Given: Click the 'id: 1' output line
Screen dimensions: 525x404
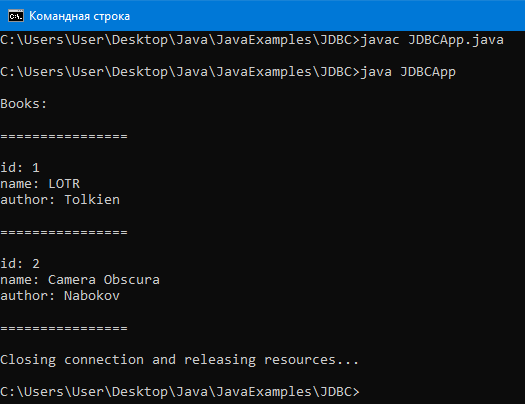Looking at the screenshot, I should [x=20, y=168].
